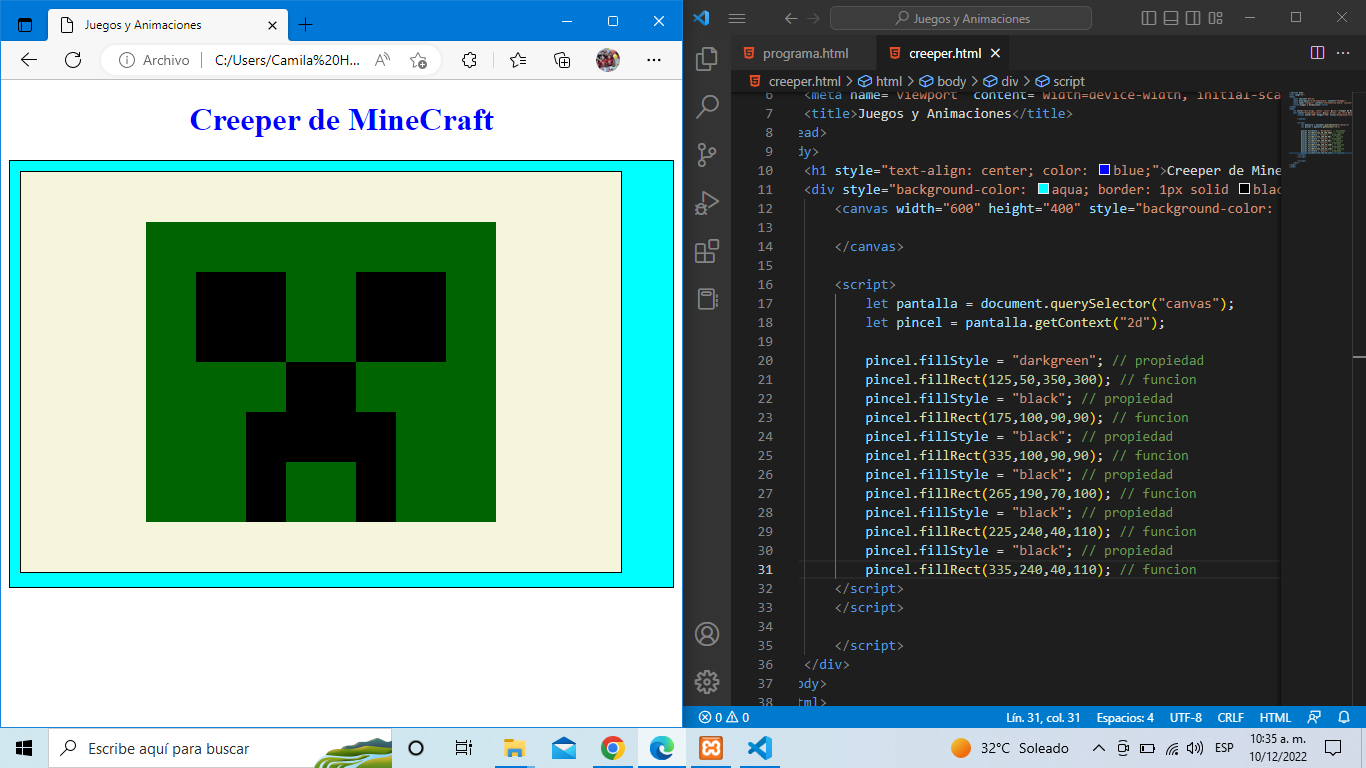Enable Read aloud in Edge address bar
This screenshot has height=768, width=1366.
(382, 60)
